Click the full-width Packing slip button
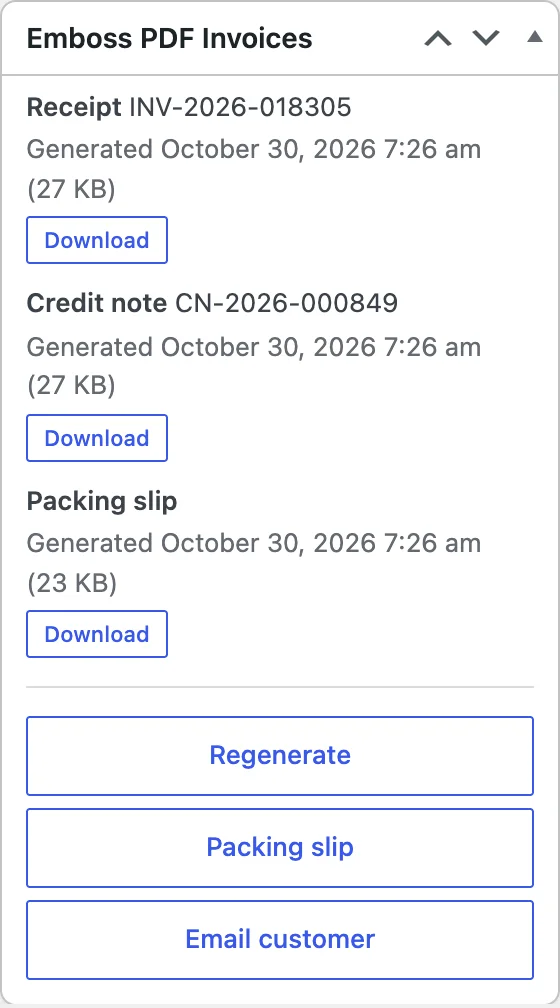This screenshot has height=1008, width=560. (x=280, y=847)
